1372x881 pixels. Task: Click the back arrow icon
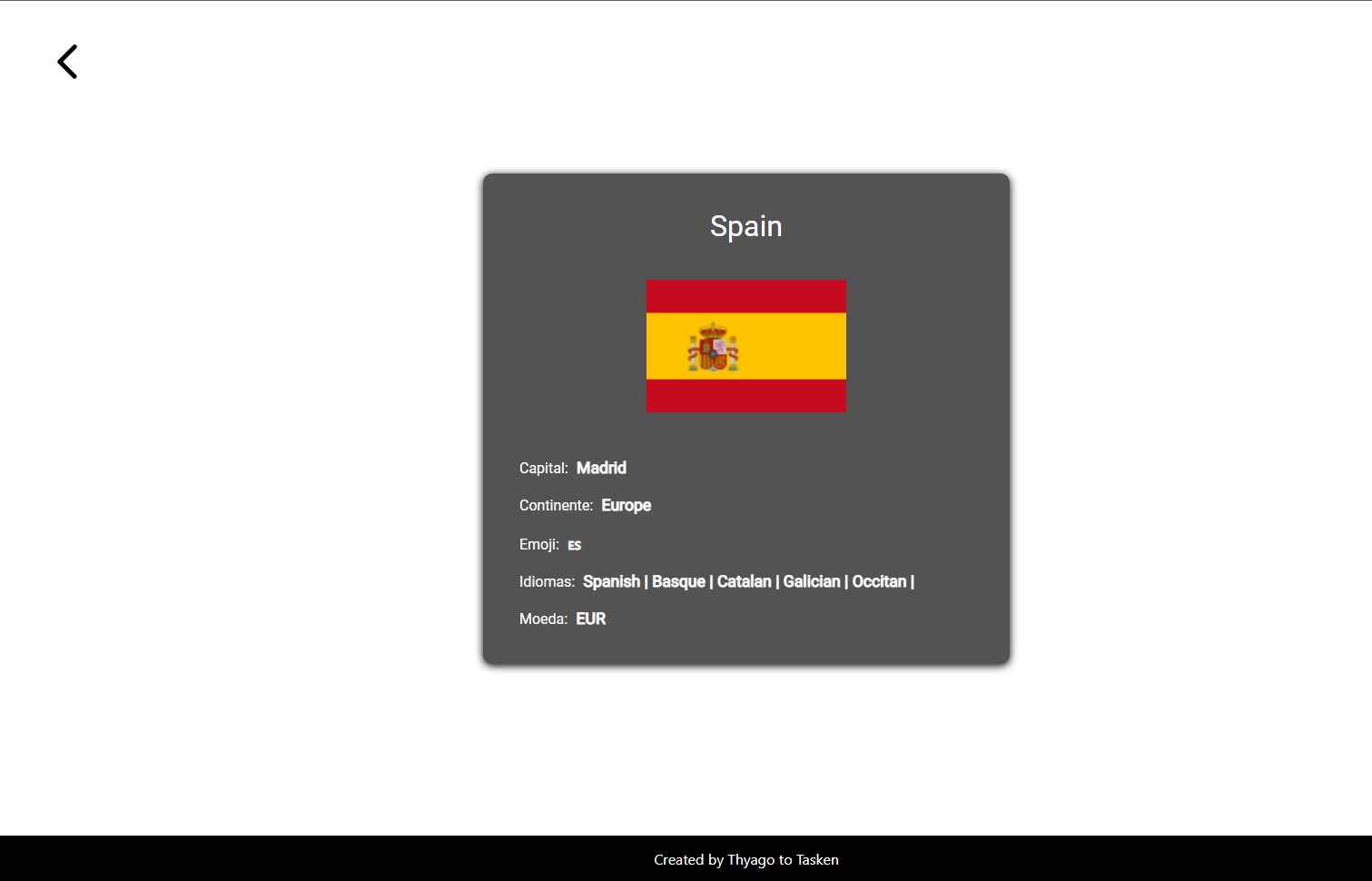(x=67, y=61)
